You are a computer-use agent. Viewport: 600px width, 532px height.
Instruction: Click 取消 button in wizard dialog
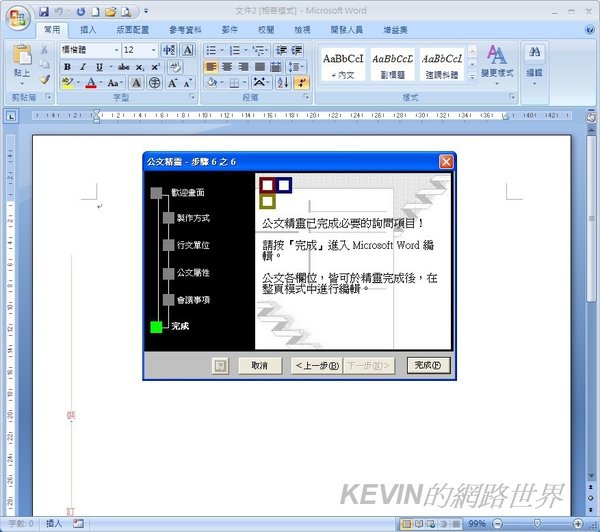pyautogui.click(x=260, y=366)
